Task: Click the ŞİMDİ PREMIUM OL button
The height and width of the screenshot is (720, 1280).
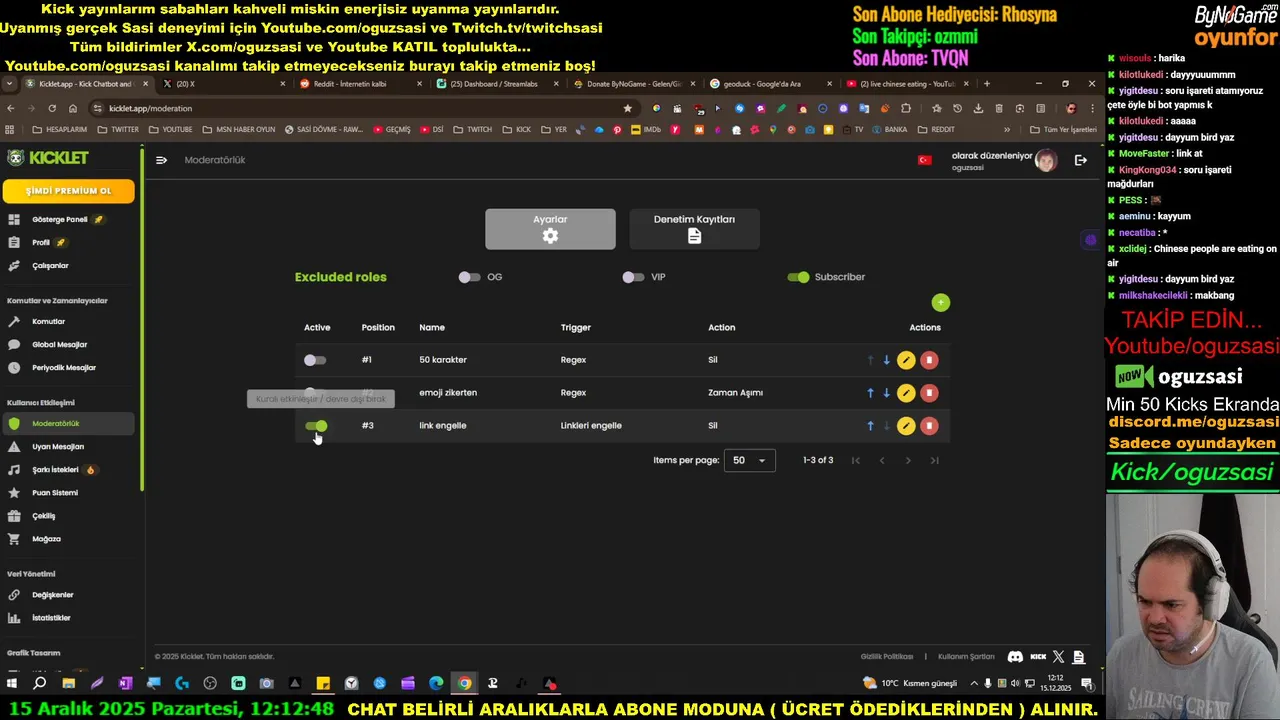Action: [x=69, y=191]
